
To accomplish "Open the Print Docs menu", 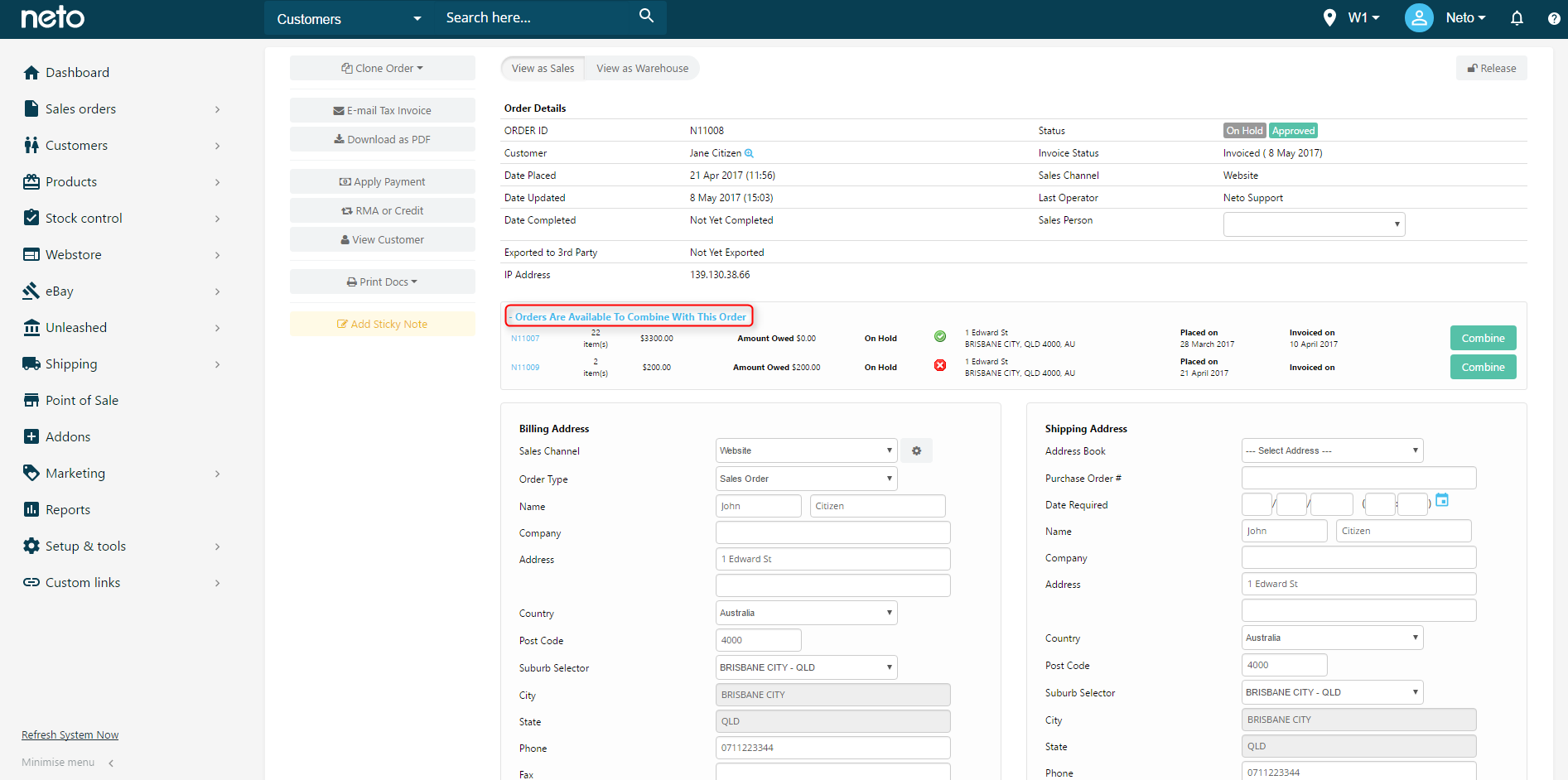I will coord(382,282).
